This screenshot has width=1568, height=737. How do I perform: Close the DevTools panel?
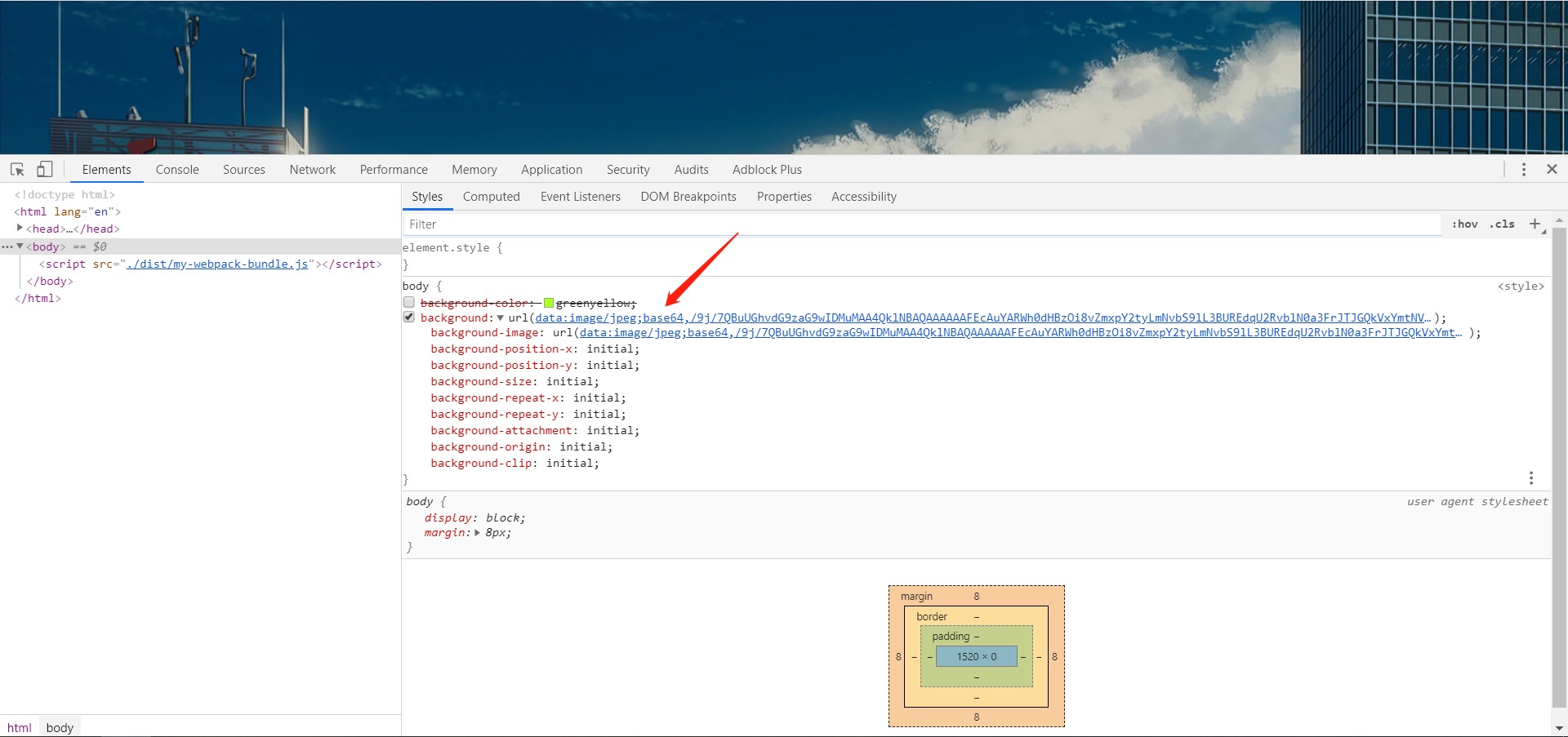(1552, 169)
